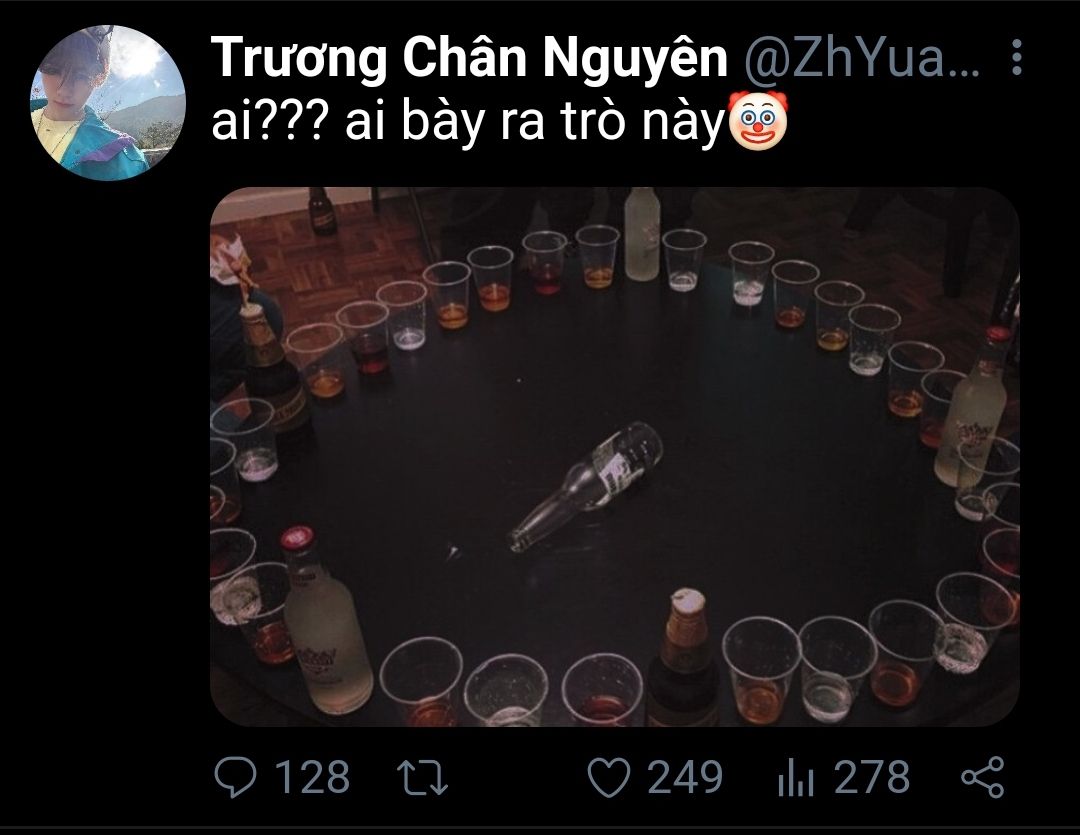The width and height of the screenshot is (1080, 835).
Task: Click the 278 views count
Action: [x=872, y=777]
